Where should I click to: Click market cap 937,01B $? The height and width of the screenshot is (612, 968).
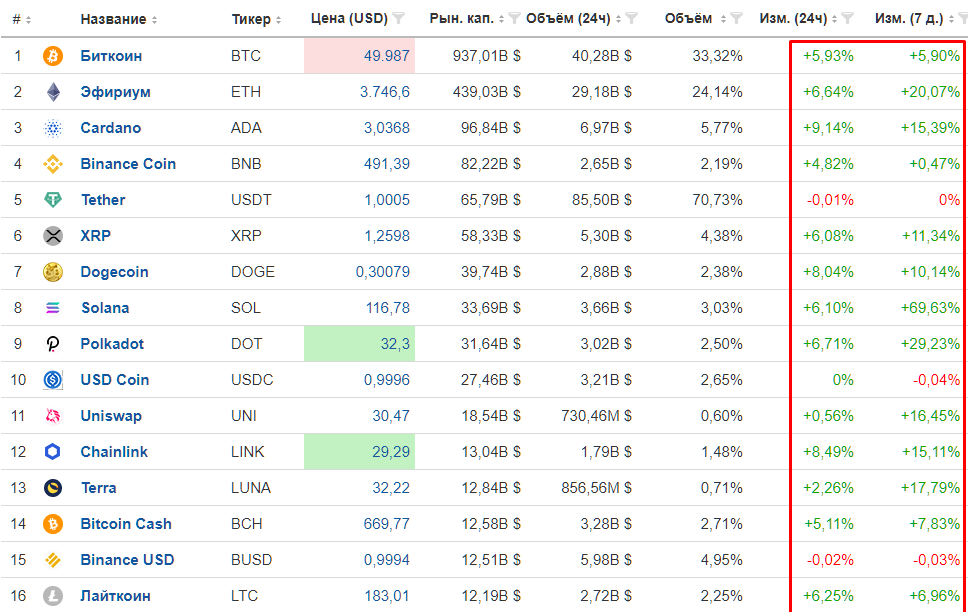486,56
